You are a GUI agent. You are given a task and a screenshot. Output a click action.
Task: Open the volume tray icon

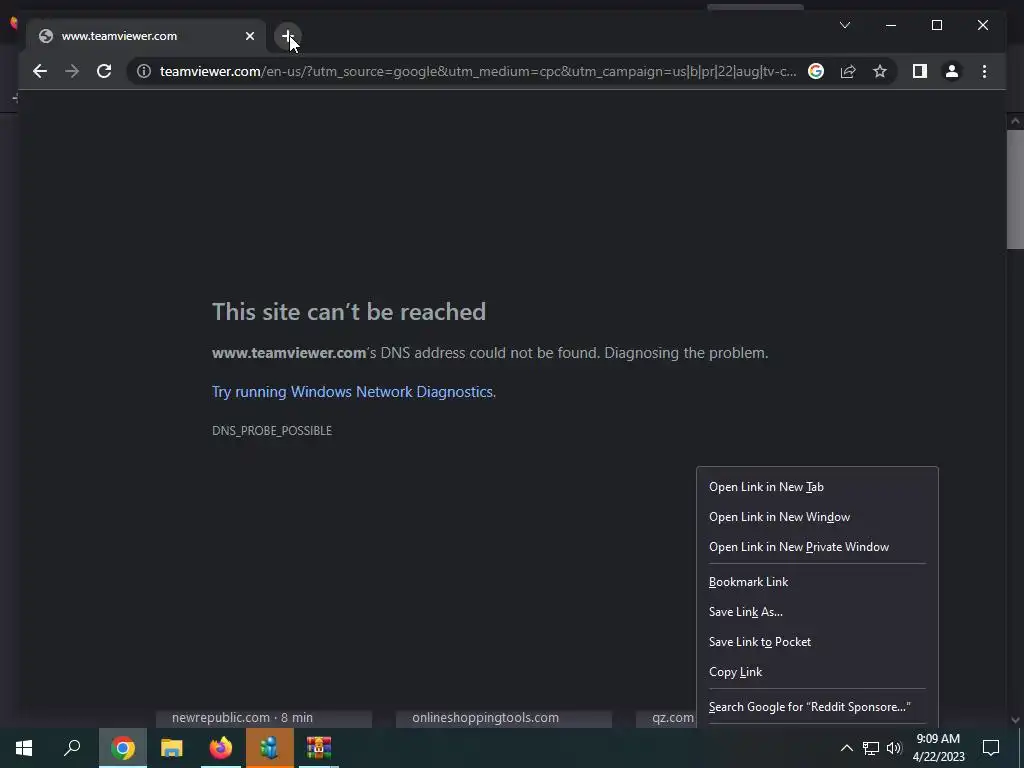point(894,748)
